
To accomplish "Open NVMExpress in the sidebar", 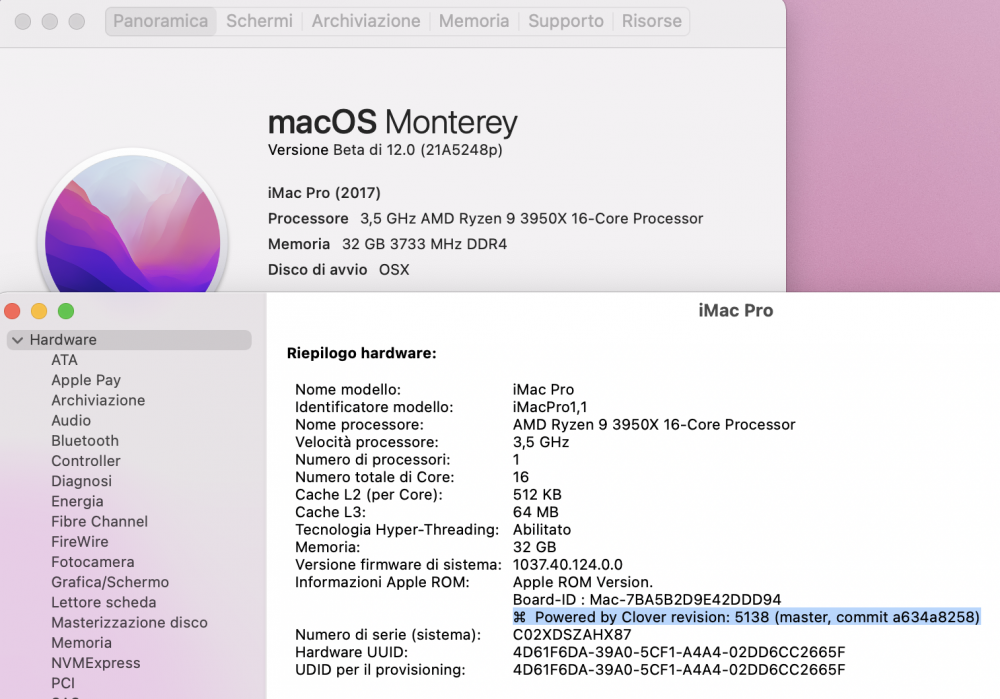I will click(x=96, y=663).
